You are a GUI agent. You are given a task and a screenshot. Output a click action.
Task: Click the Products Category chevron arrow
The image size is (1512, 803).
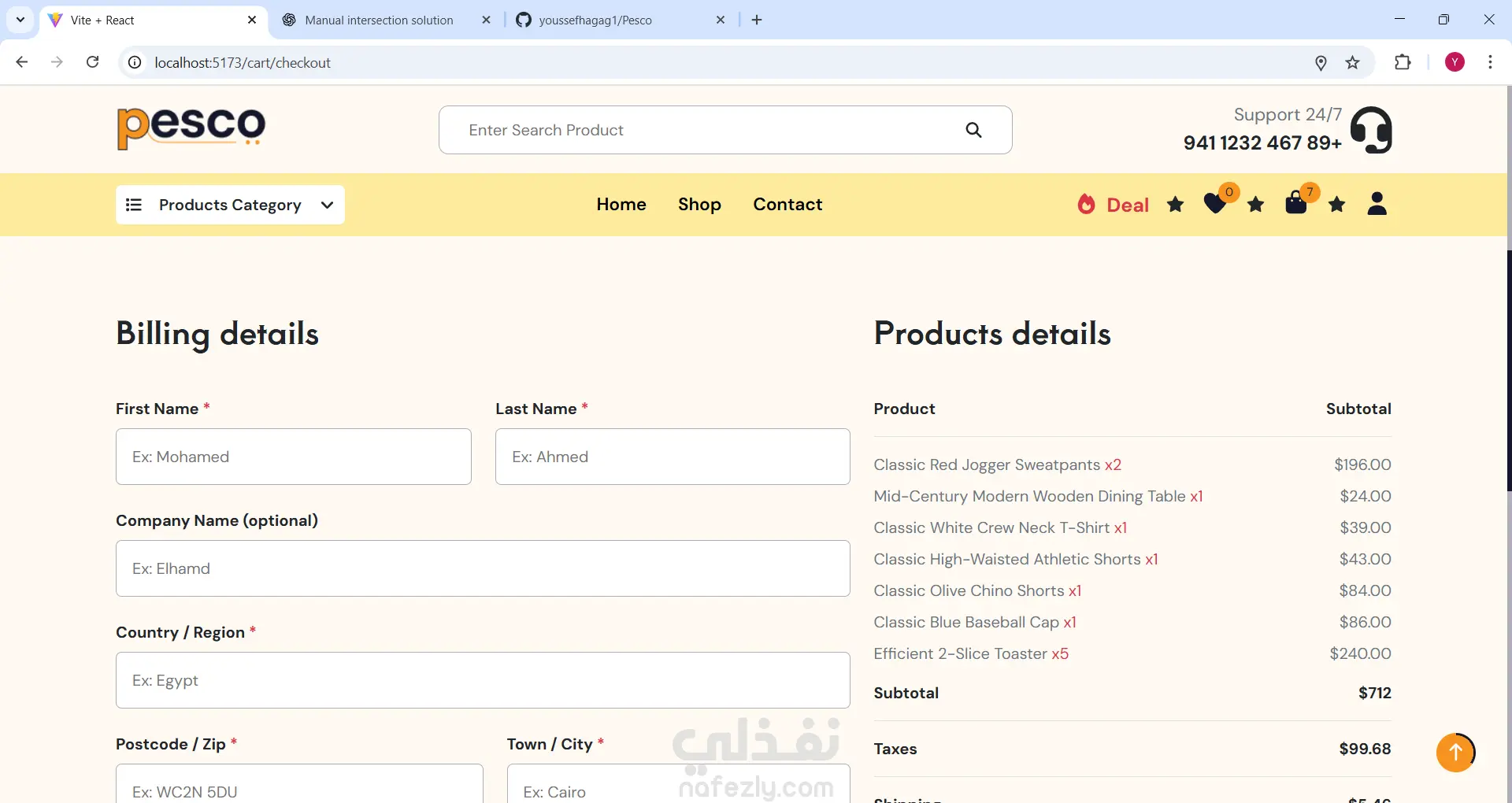pos(327,205)
